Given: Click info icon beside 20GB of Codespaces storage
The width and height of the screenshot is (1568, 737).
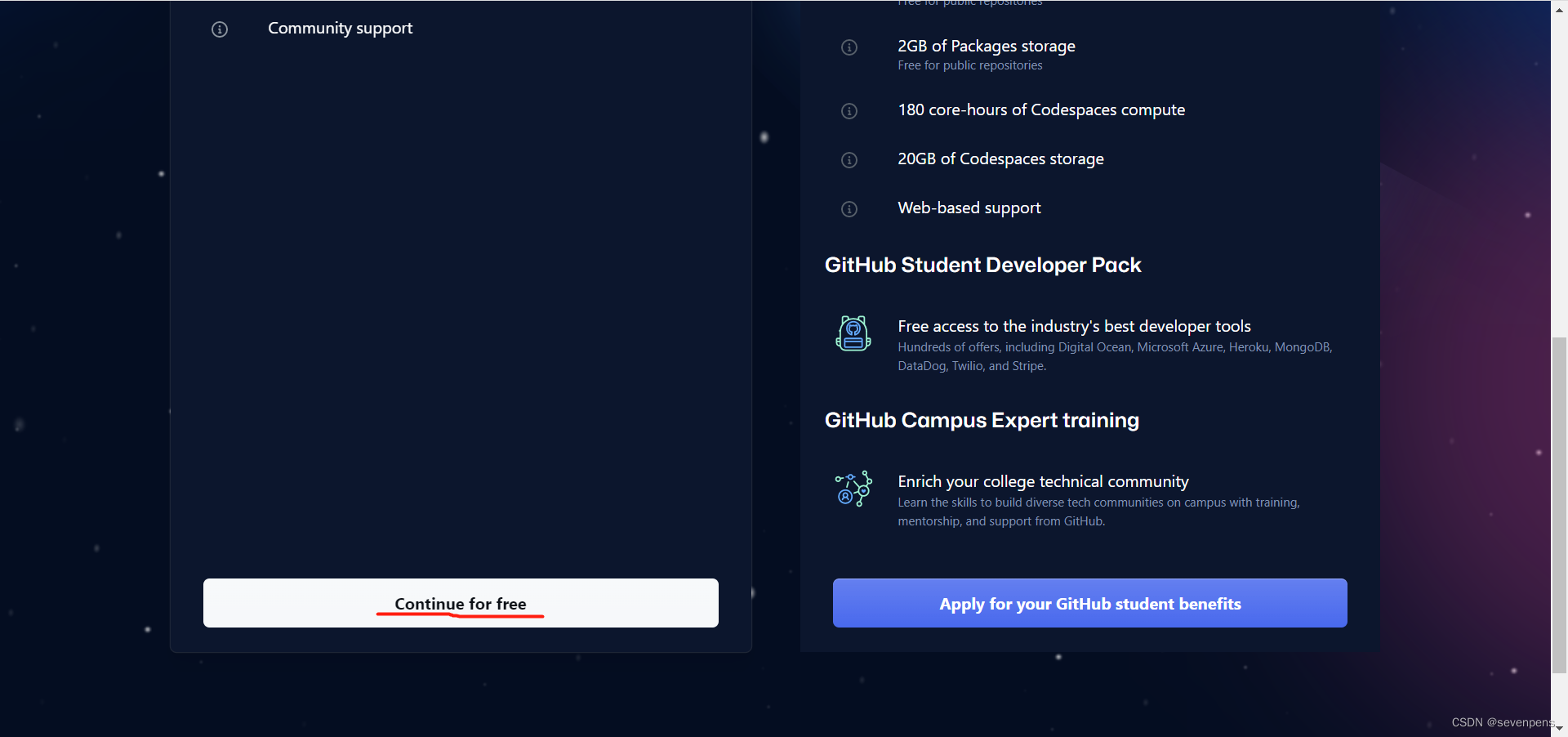Looking at the screenshot, I should pyautogui.click(x=849, y=160).
